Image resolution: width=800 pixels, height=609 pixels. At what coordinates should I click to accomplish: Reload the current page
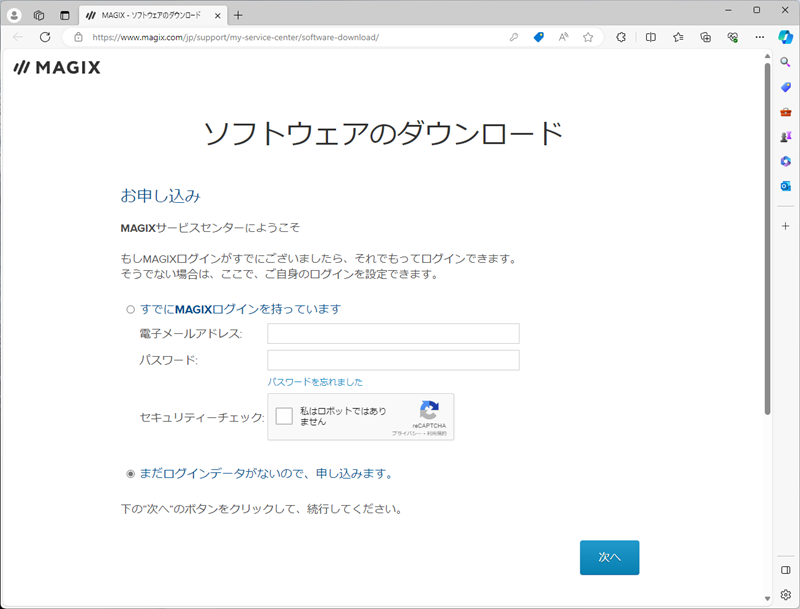point(45,37)
